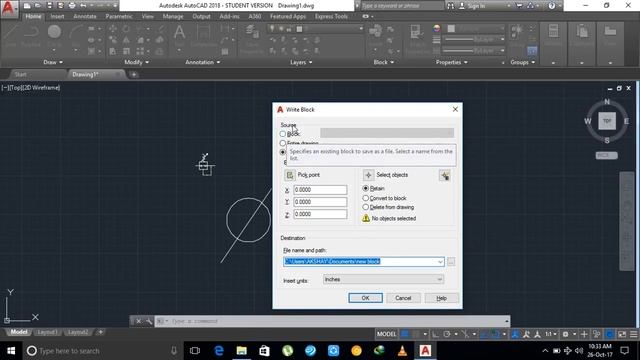The image size is (640, 360).
Task: Toggle polar tracking in status bar
Action: tap(447, 334)
